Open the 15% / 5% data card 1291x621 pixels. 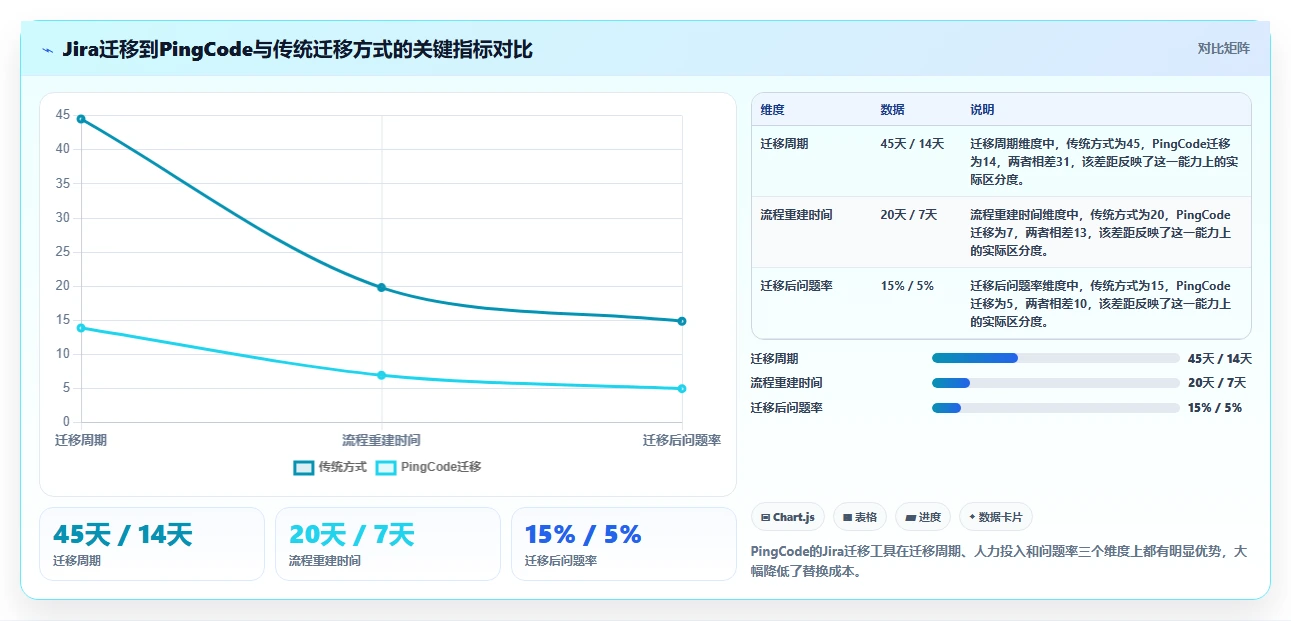(x=624, y=544)
